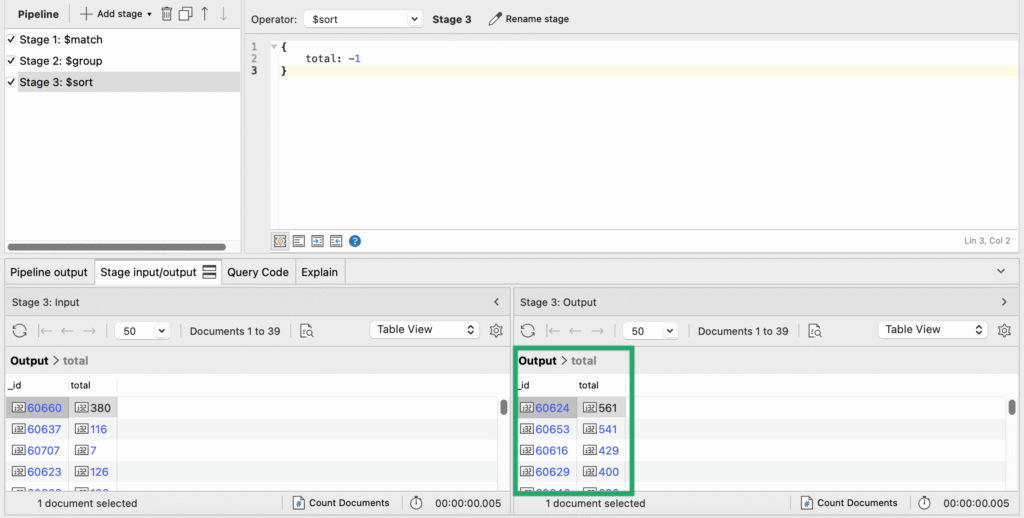The width and height of the screenshot is (1024, 518).
Task: Duplicate the stage with the copy icon
Action: click(x=185, y=14)
